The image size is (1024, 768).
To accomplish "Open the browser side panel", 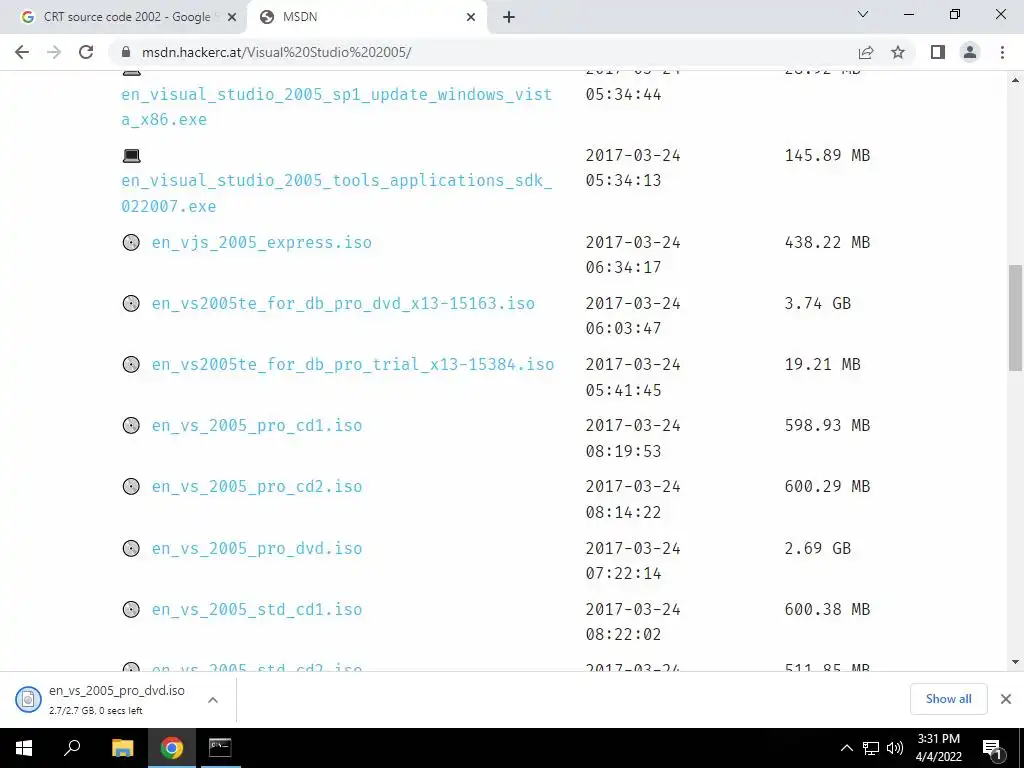I will coord(938,52).
